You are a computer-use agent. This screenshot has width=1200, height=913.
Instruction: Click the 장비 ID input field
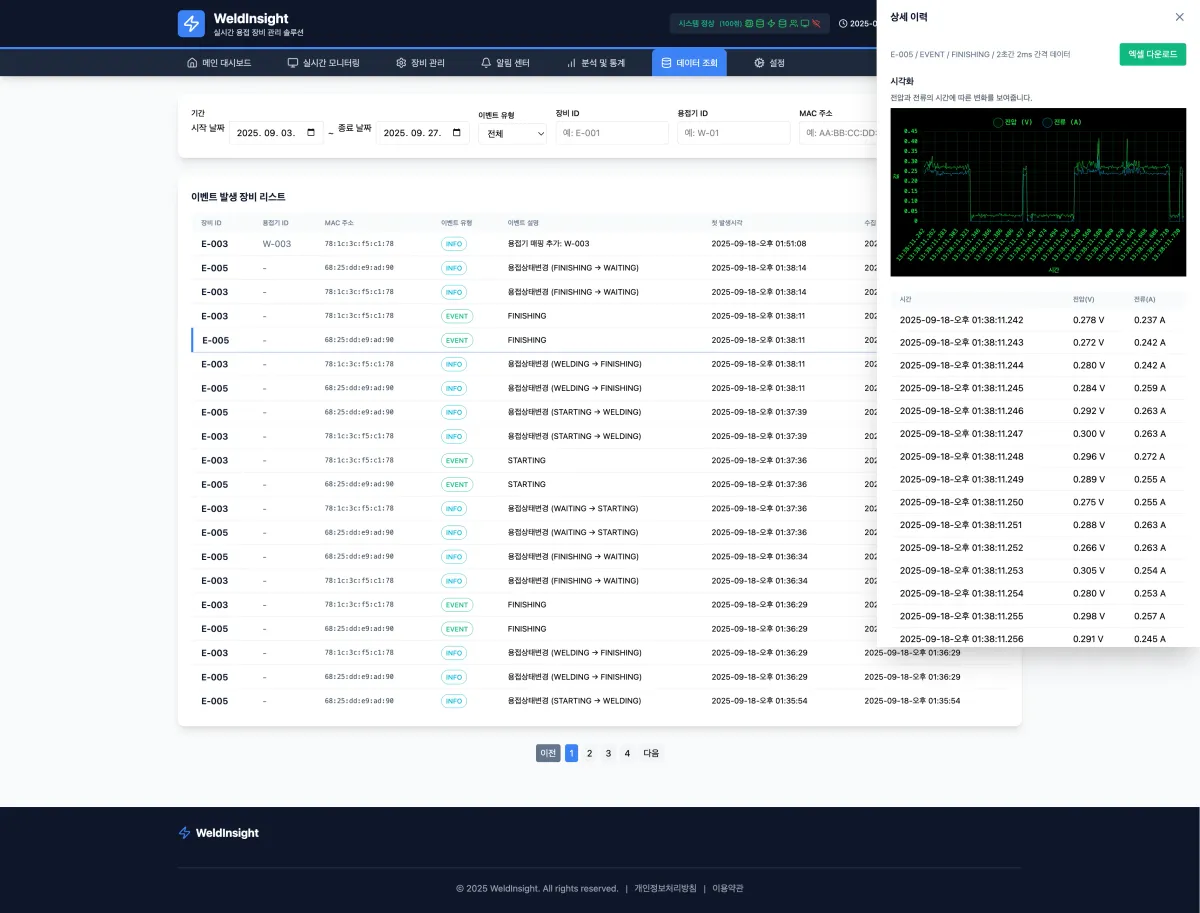pyautogui.click(x=611, y=133)
